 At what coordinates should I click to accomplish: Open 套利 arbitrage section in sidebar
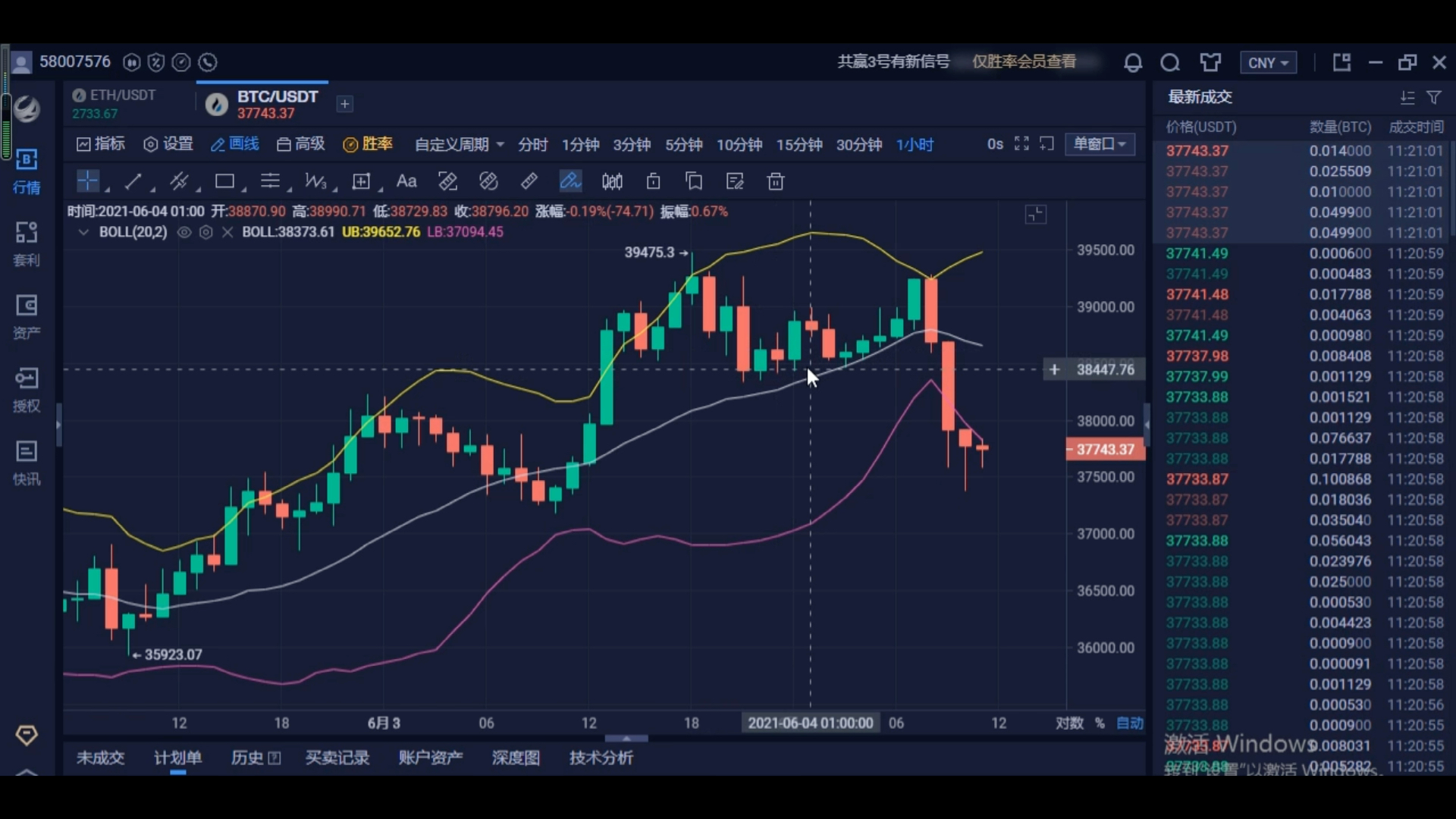click(x=27, y=244)
